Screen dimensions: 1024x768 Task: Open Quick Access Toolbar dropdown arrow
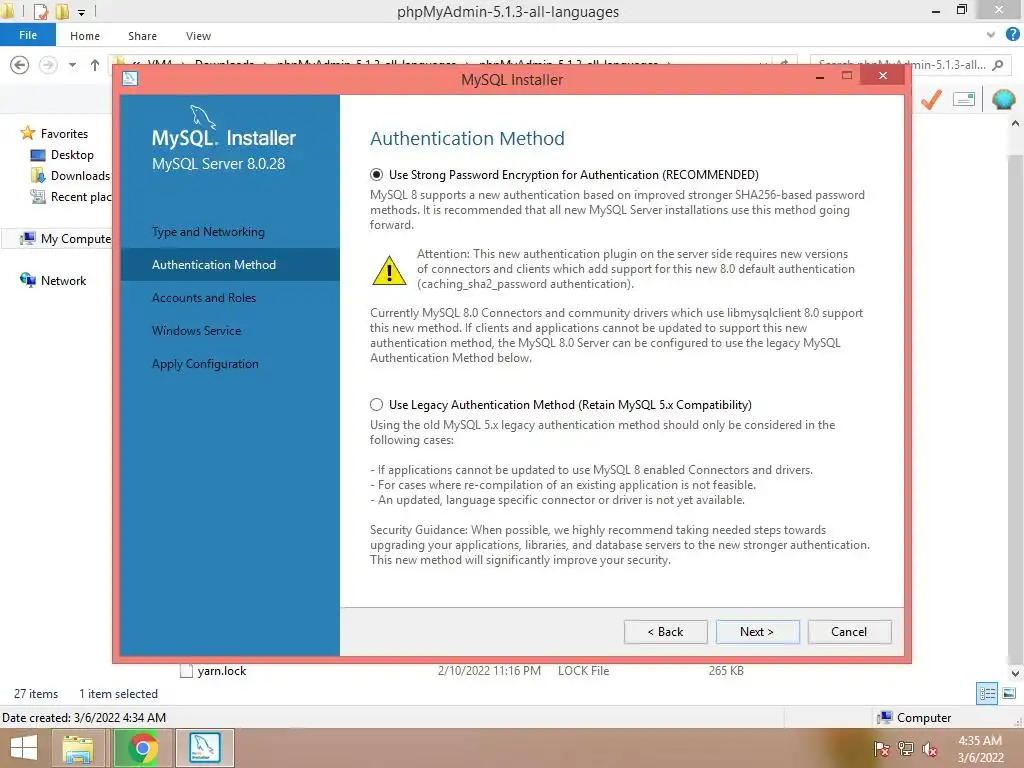[x=81, y=12]
